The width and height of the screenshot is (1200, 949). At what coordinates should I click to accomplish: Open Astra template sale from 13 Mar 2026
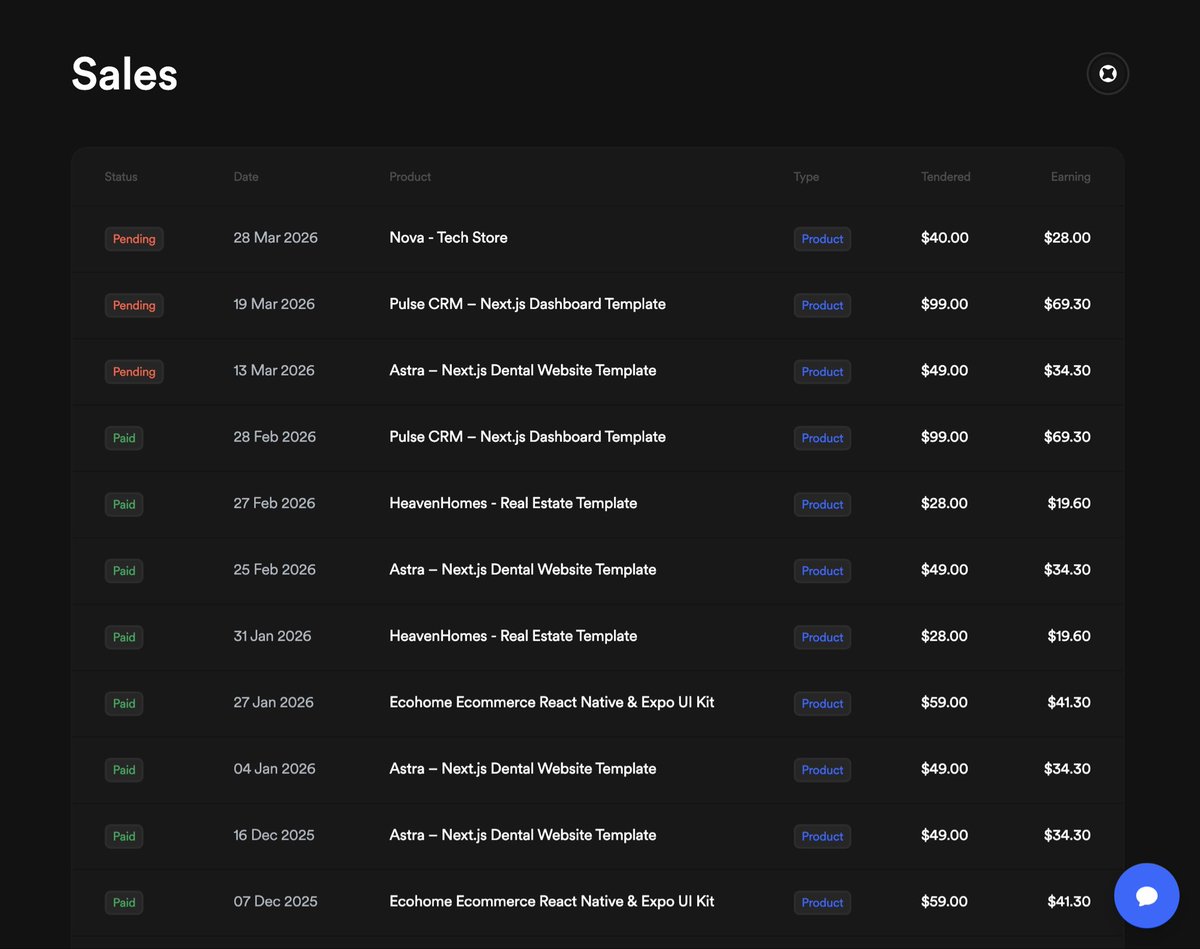point(523,370)
